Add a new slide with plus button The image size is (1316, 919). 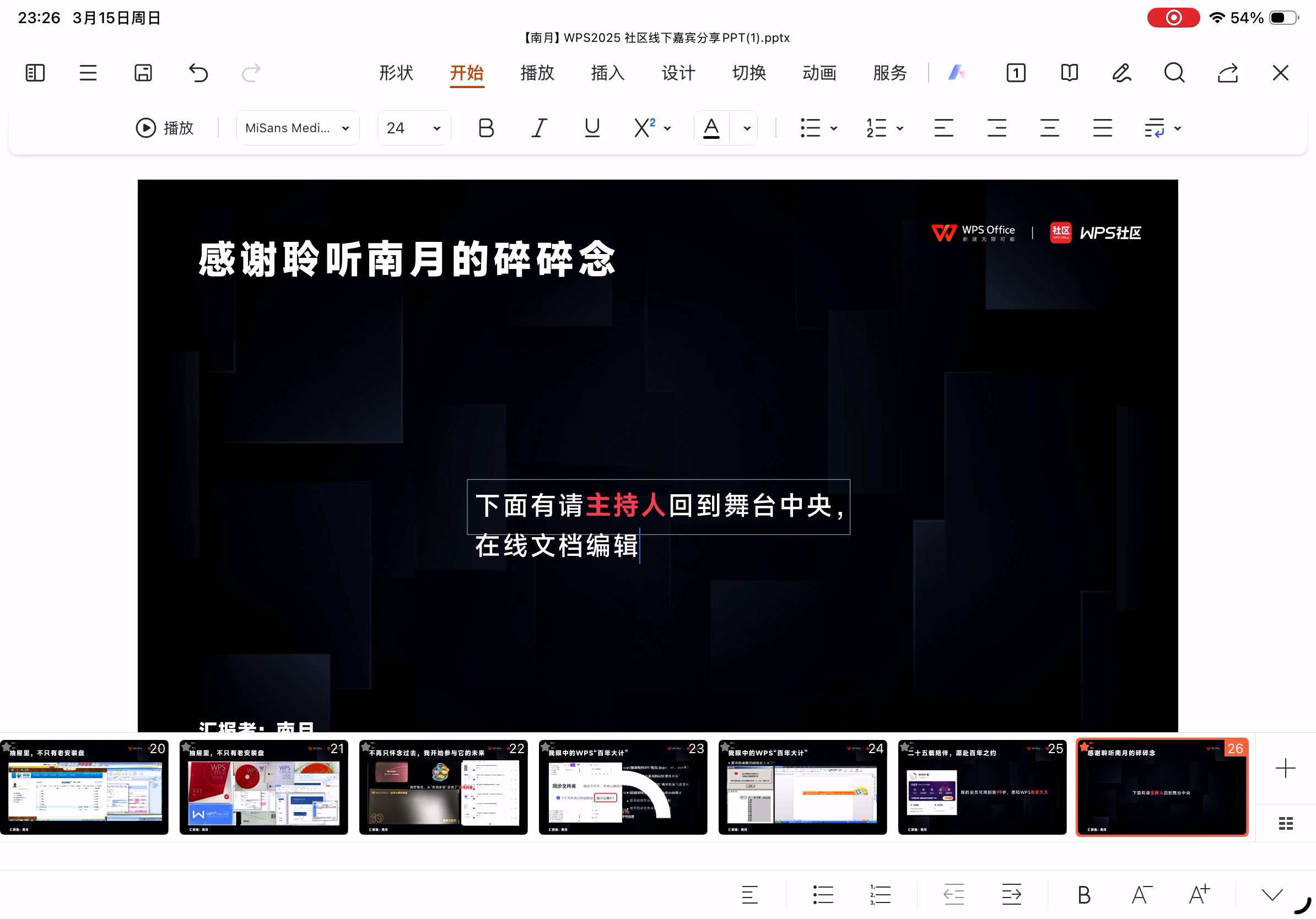(x=1285, y=767)
